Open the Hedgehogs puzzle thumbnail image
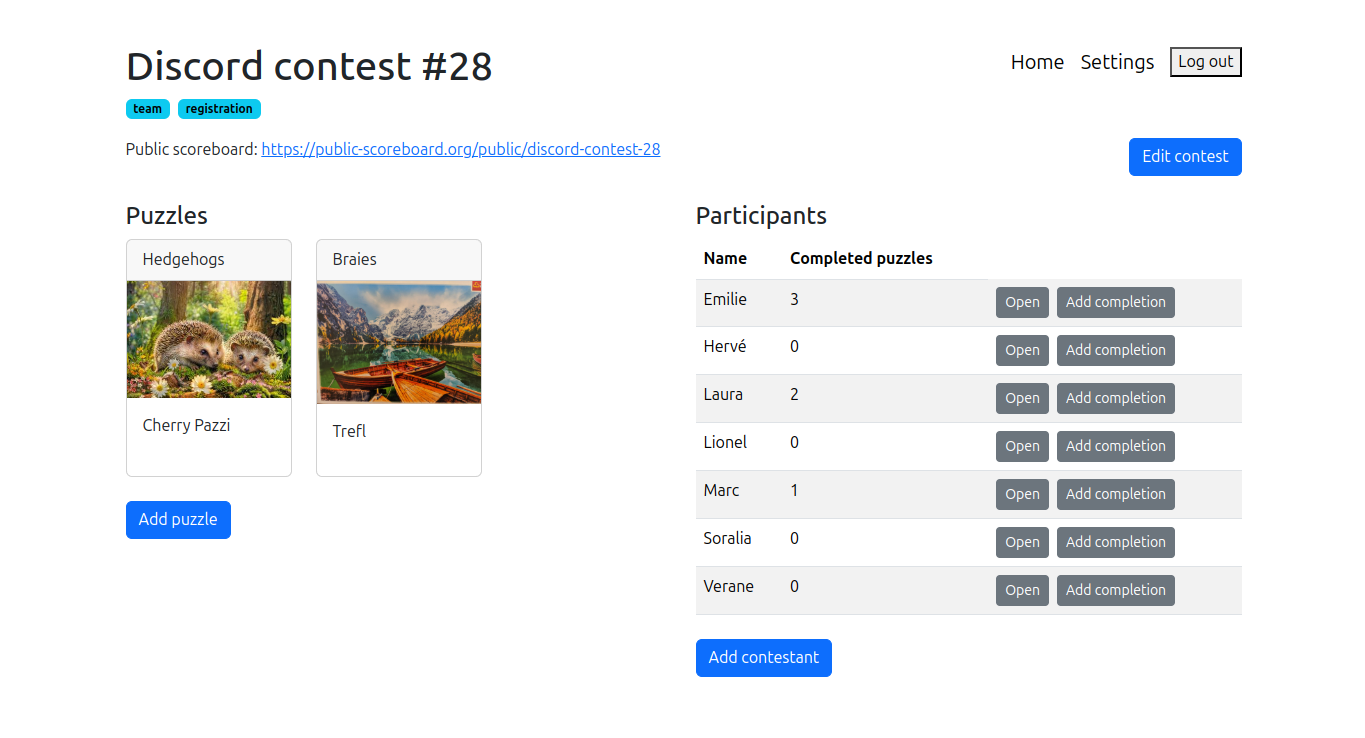 [x=209, y=339]
